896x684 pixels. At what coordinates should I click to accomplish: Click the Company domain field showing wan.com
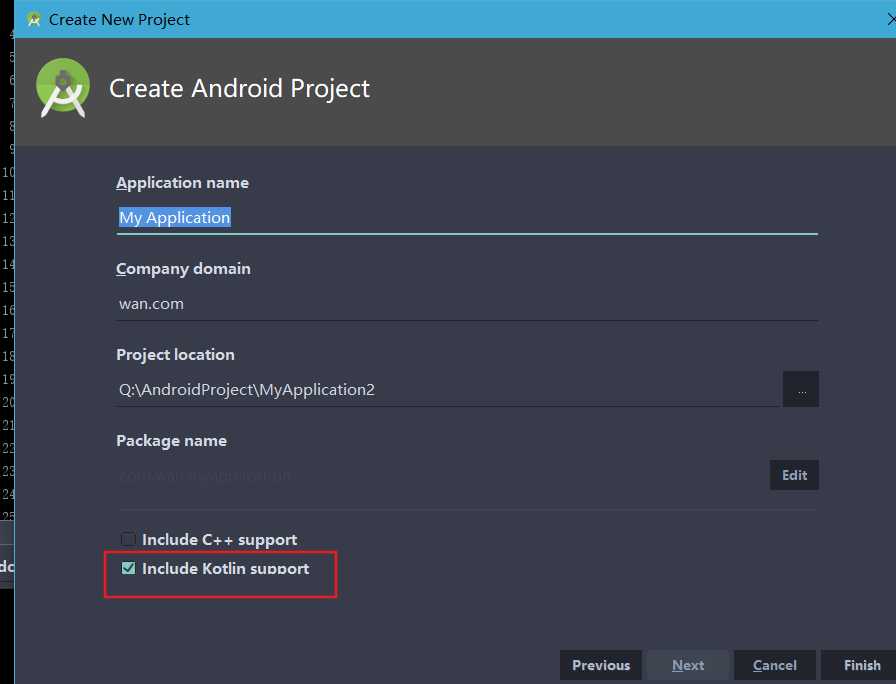pos(467,304)
